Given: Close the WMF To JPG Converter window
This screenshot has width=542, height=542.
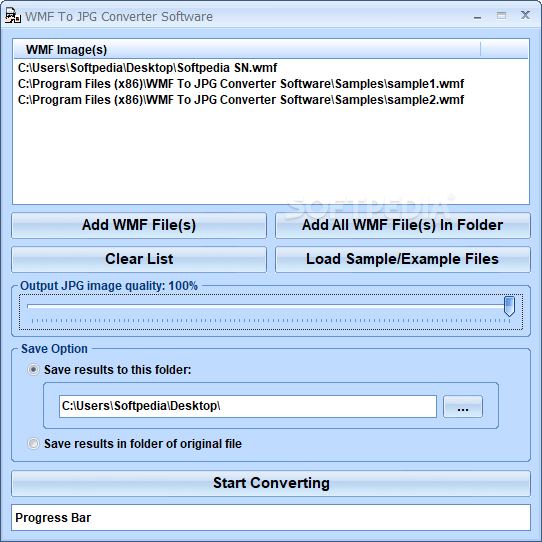Looking at the screenshot, I should [525, 15].
